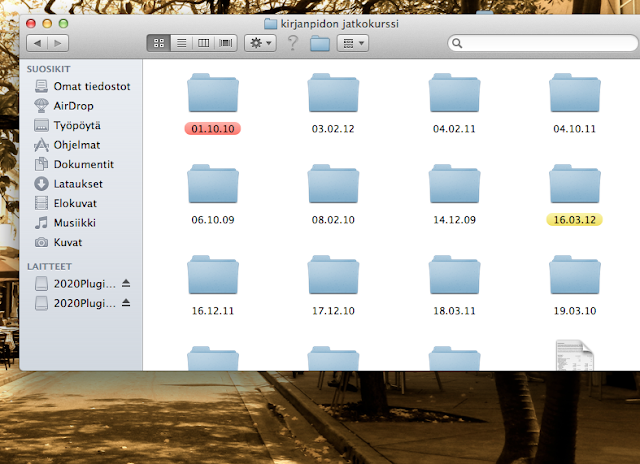Select the folder 17.12.10
This screenshot has height=464, width=640.
pyautogui.click(x=333, y=286)
